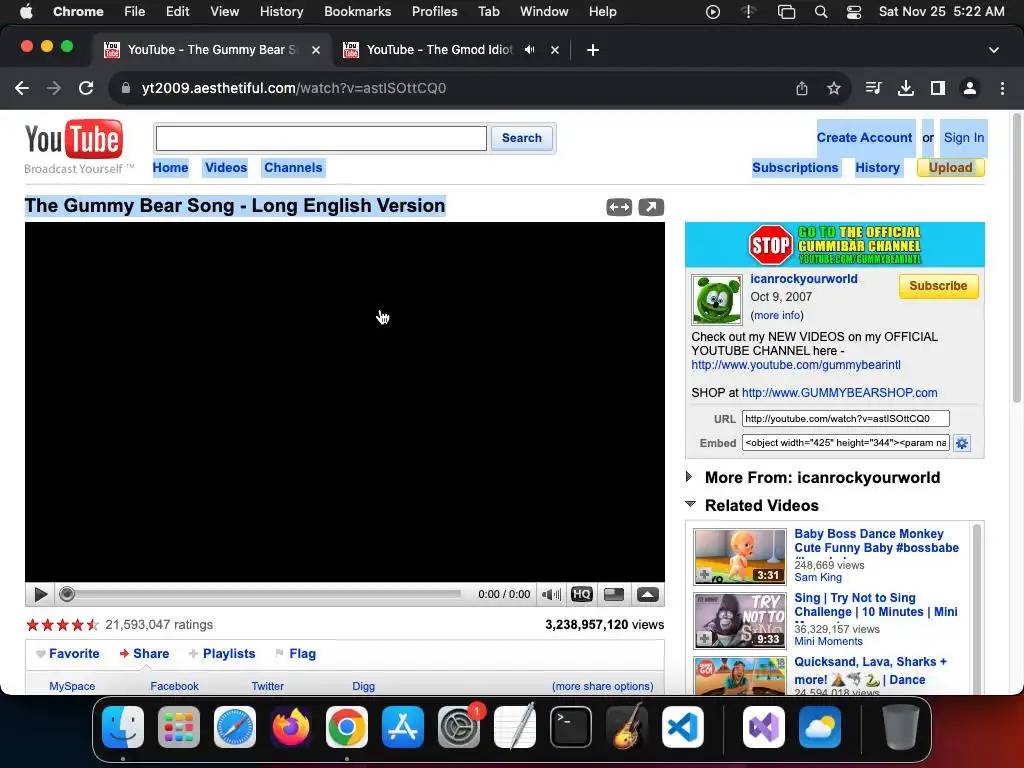Open the Home navigation link

click(x=170, y=168)
